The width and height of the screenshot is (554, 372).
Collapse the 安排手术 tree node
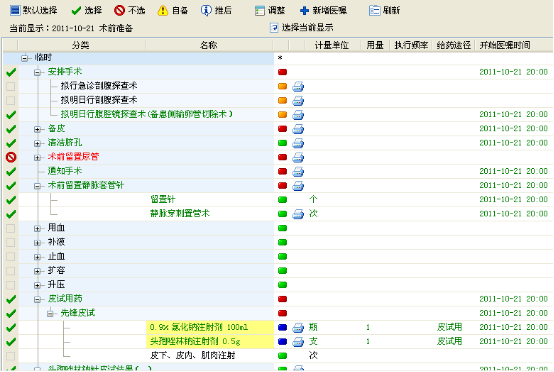37,72
